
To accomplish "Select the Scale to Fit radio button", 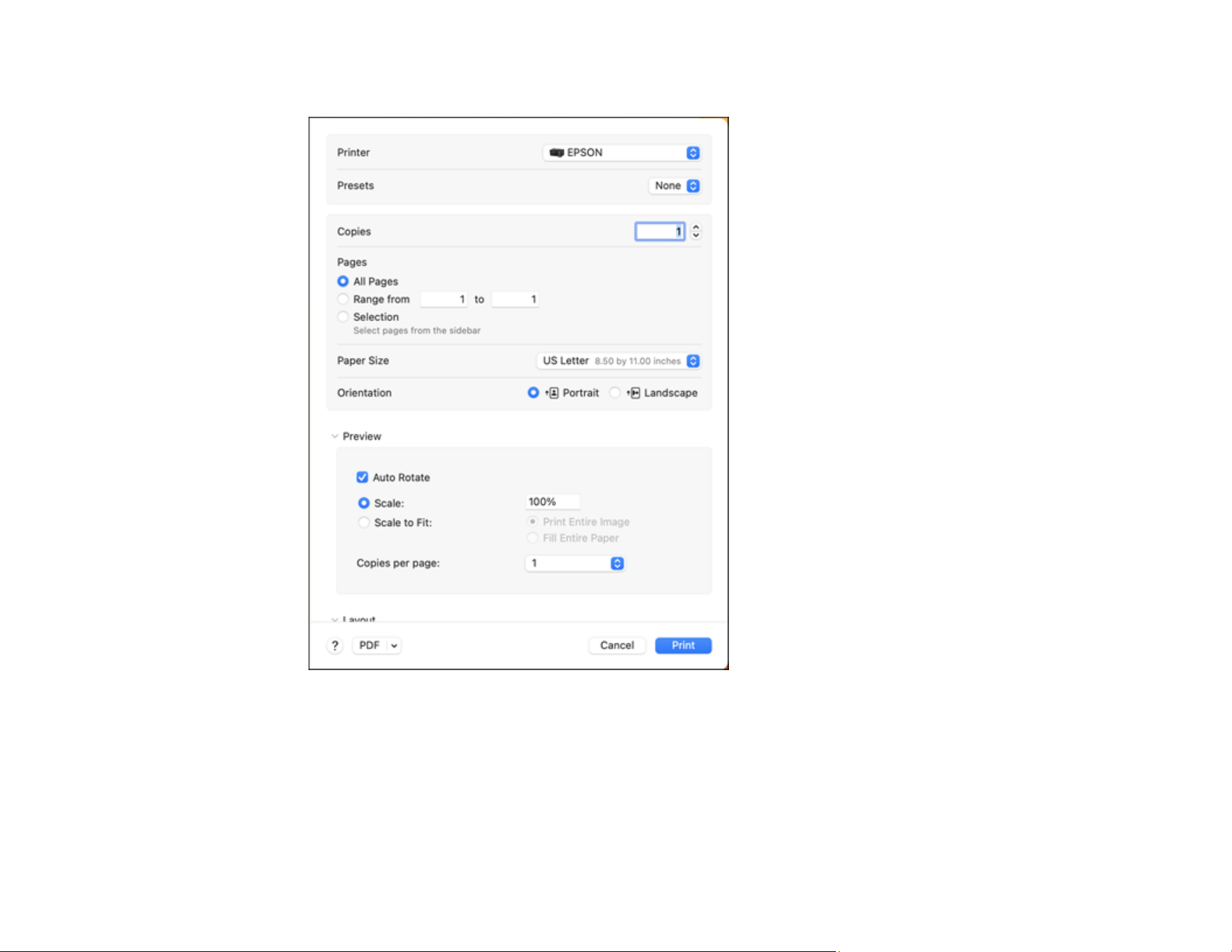I will [x=364, y=523].
